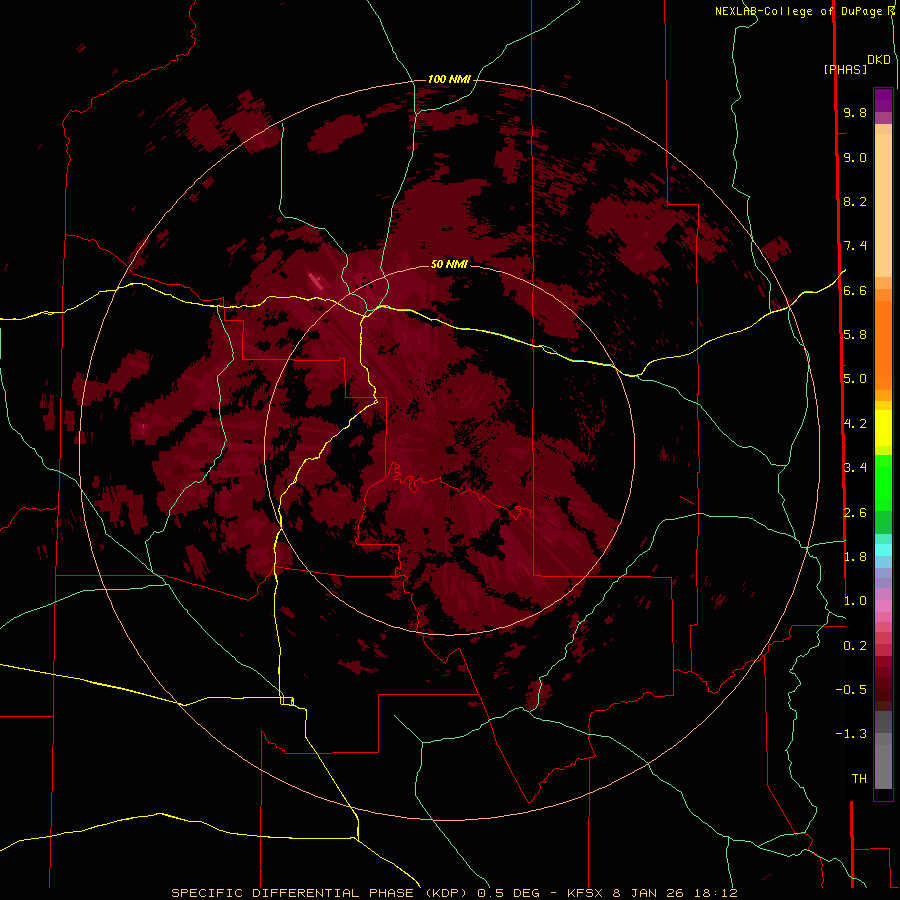This screenshot has width=900, height=900.
Task: Click the 2.6 scale value
Action: click(x=855, y=513)
